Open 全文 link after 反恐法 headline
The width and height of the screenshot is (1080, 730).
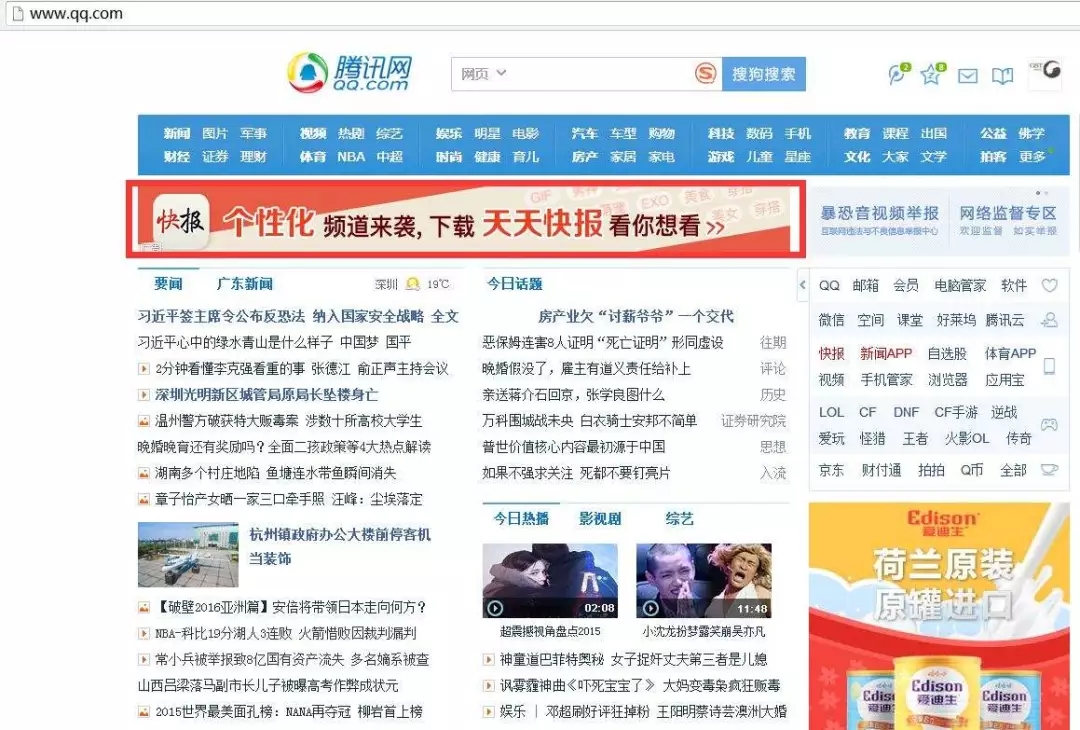pyautogui.click(x=445, y=316)
